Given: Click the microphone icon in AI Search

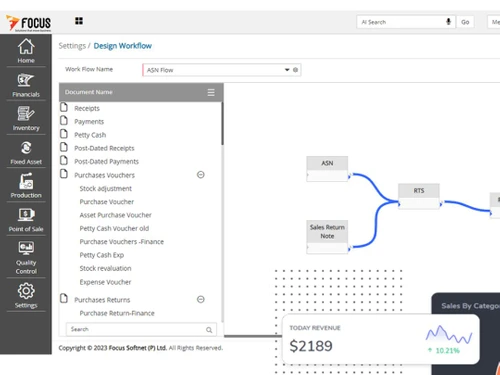Looking at the screenshot, I should click(448, 22).
